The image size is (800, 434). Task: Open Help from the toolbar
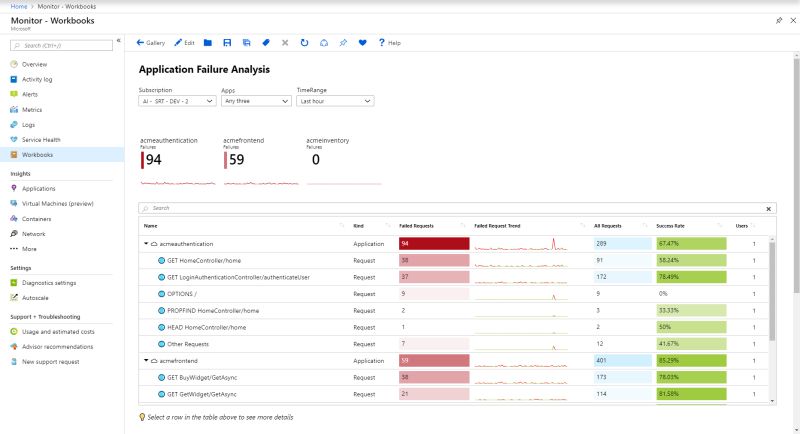(389, 43)
